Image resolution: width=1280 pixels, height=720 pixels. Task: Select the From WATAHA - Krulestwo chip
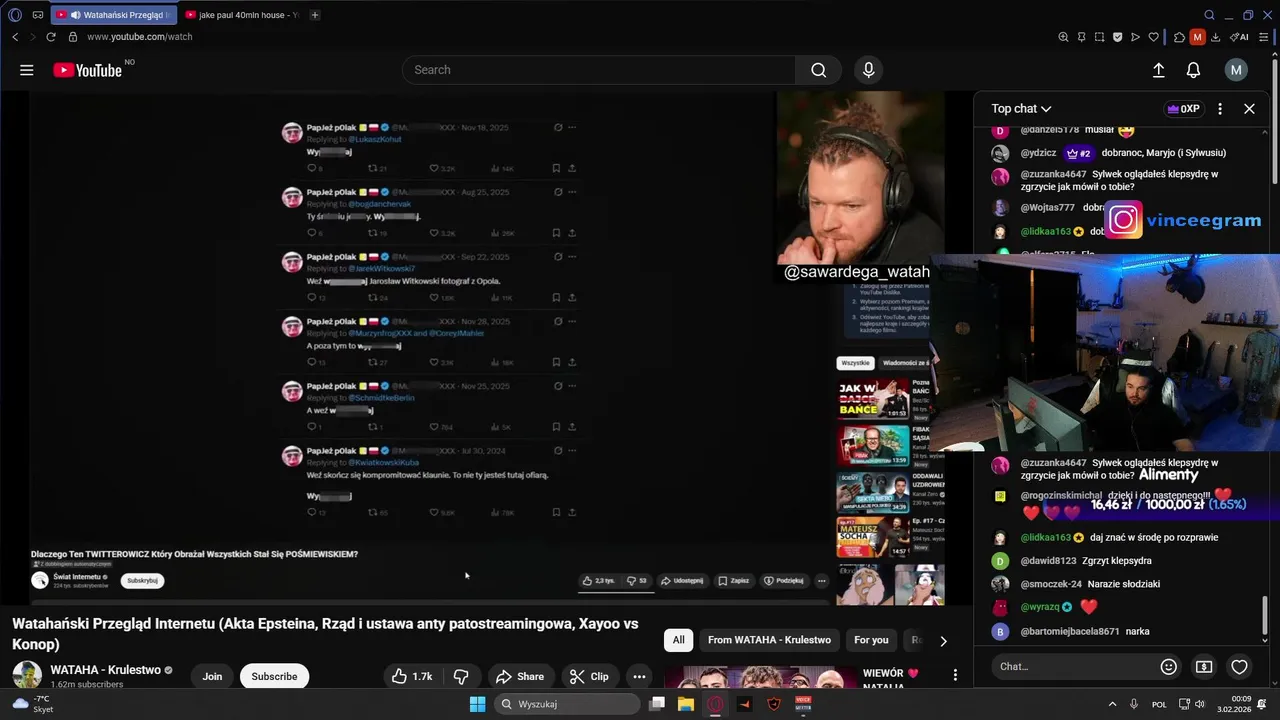coord(769,640)
